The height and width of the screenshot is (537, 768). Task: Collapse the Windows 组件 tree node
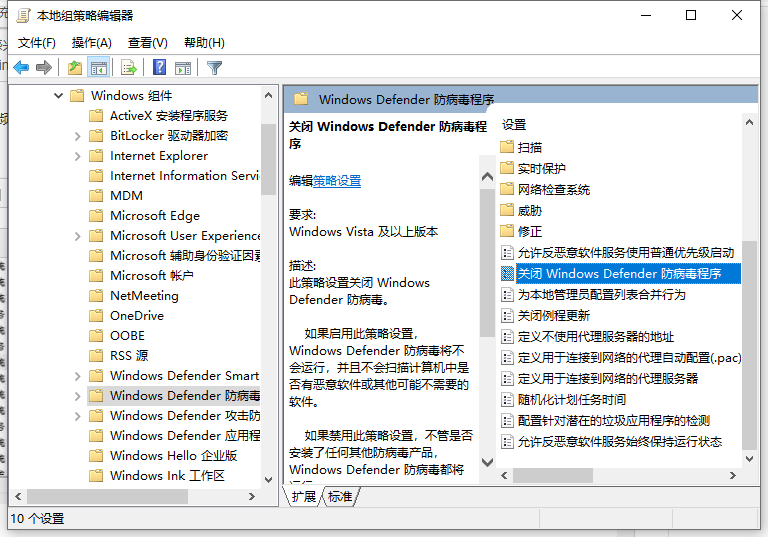click(59, 96)
